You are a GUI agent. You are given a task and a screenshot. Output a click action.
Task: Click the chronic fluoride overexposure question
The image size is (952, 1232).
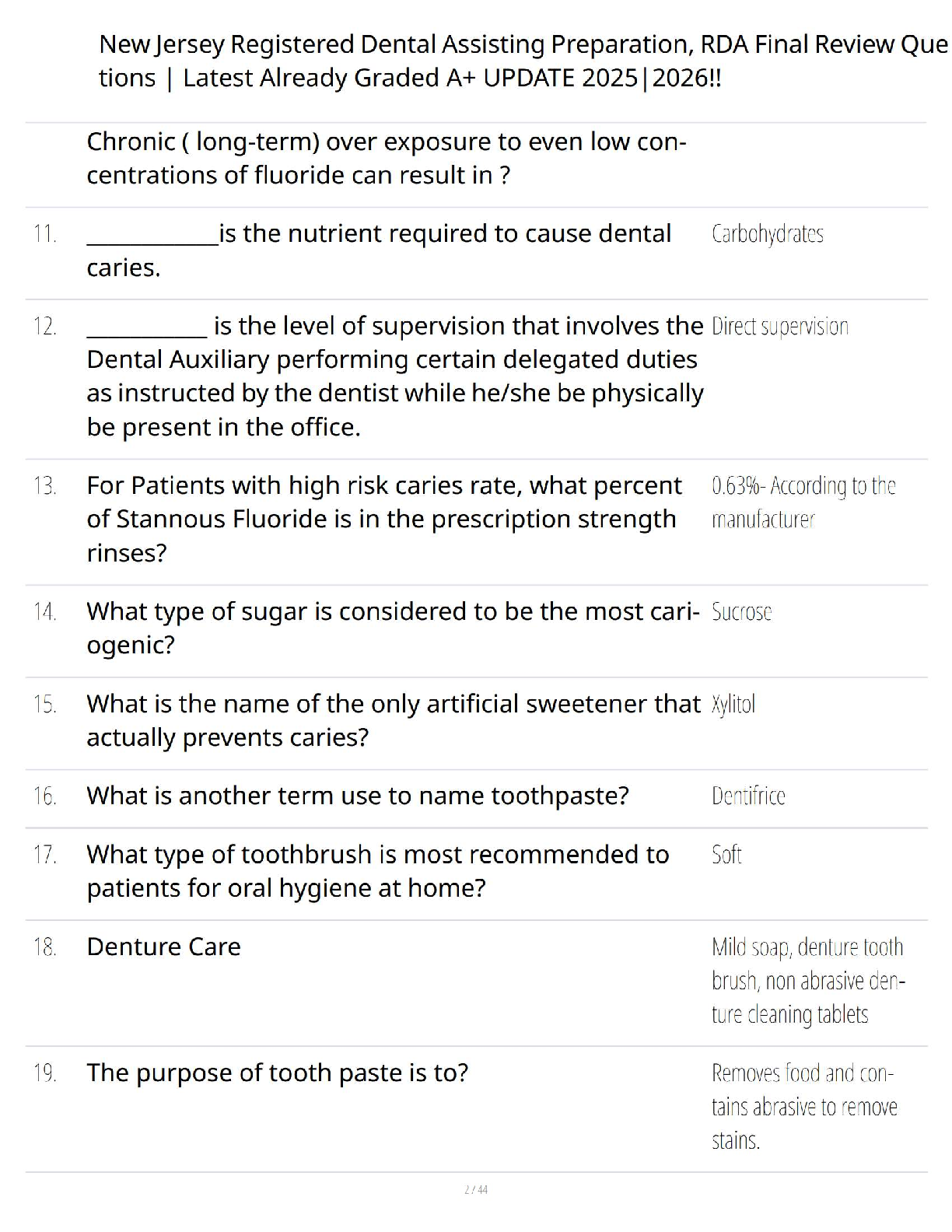(x=386, y=158)
